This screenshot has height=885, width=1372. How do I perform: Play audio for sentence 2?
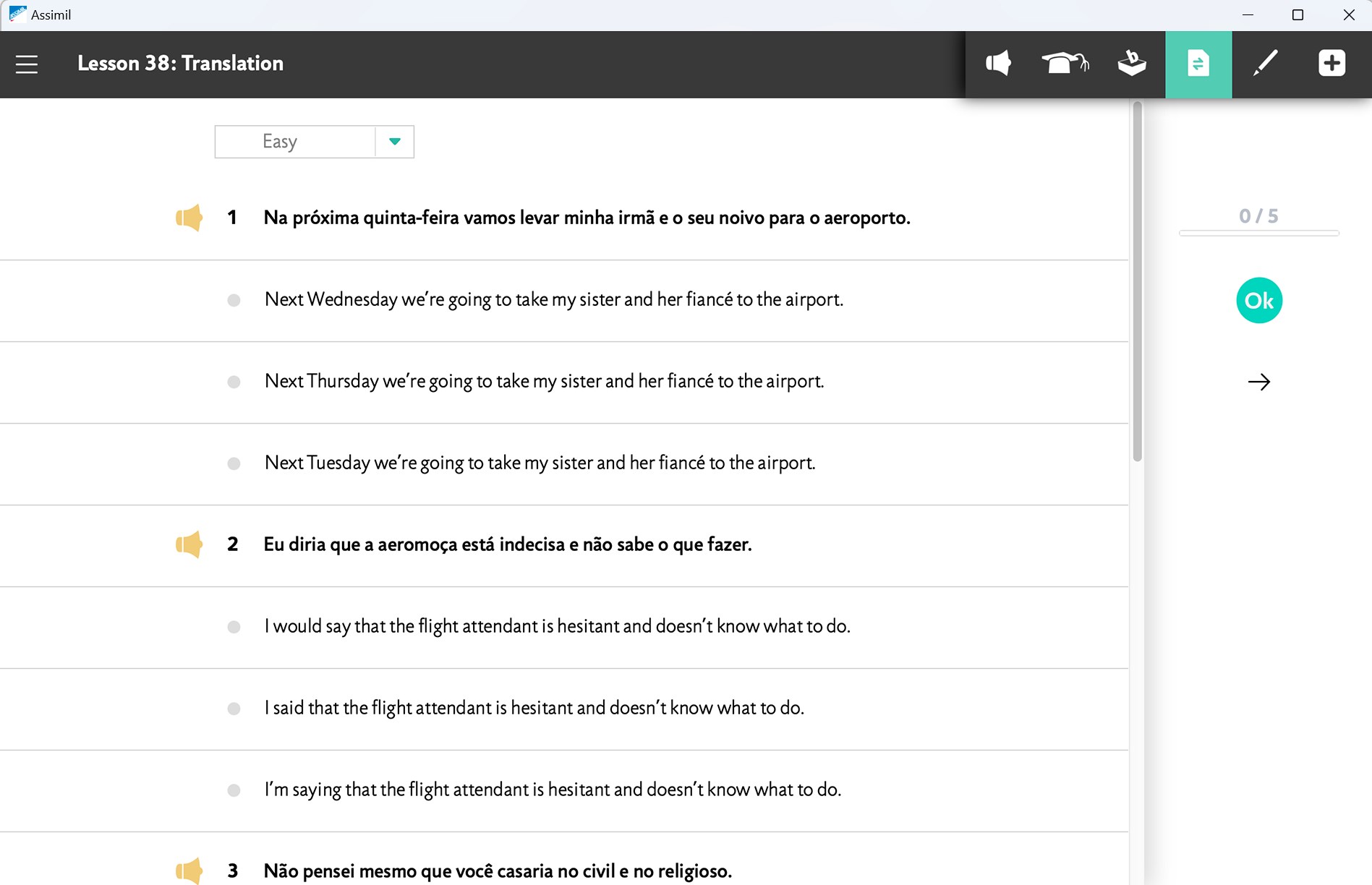point(189,544)
